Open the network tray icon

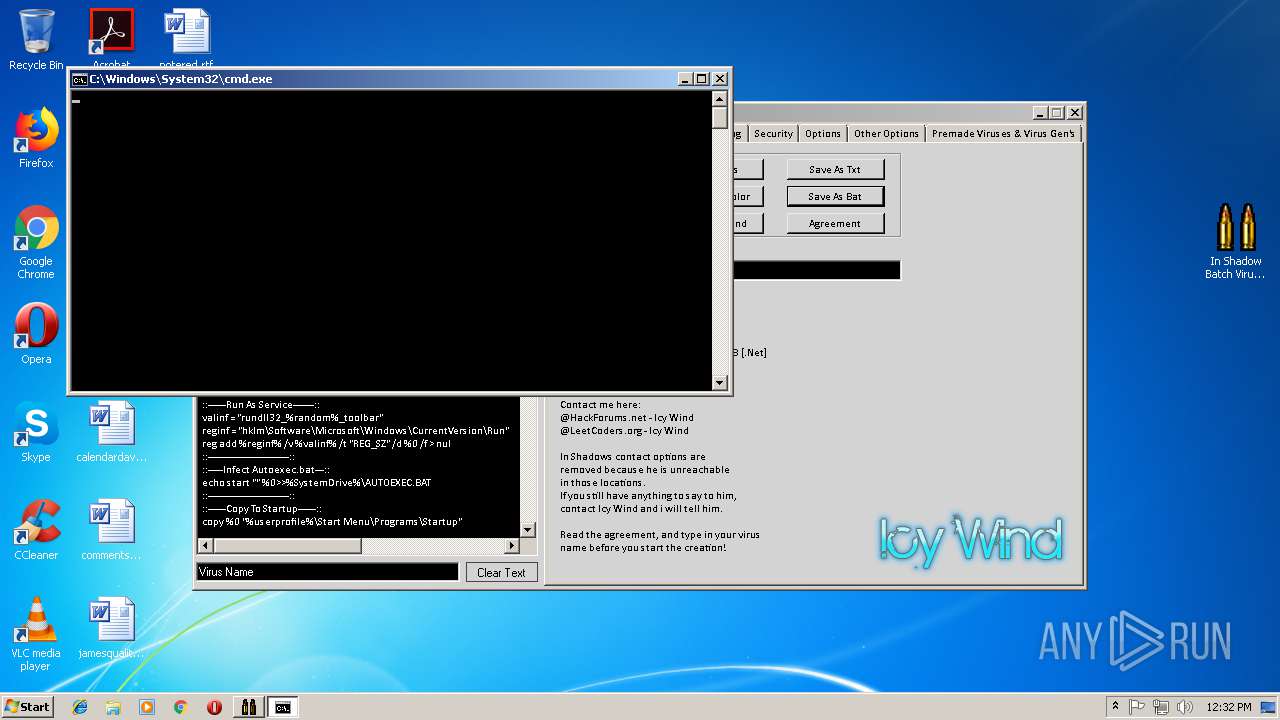point(1161,707)
